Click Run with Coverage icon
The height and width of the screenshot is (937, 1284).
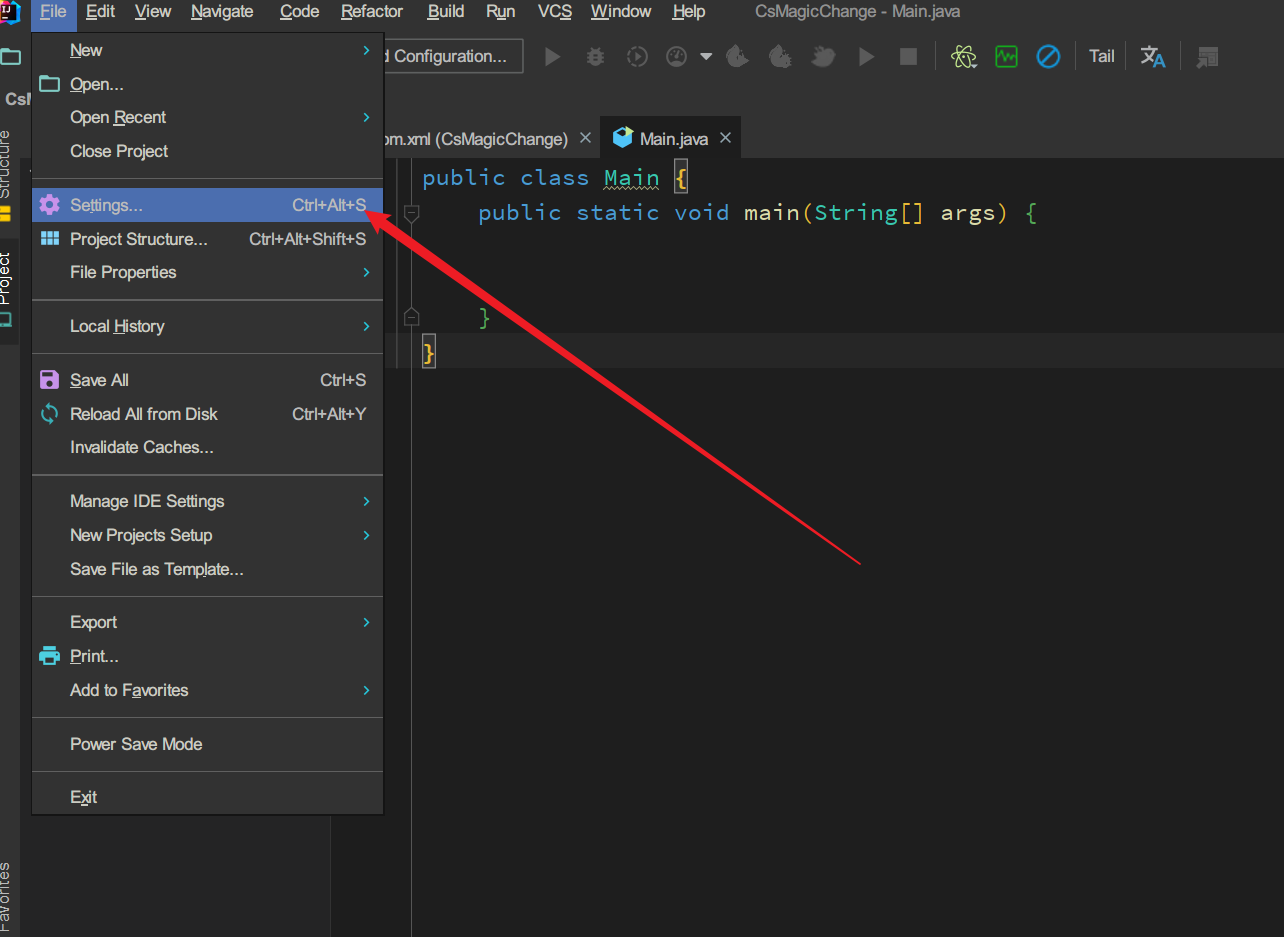point(637,57)
